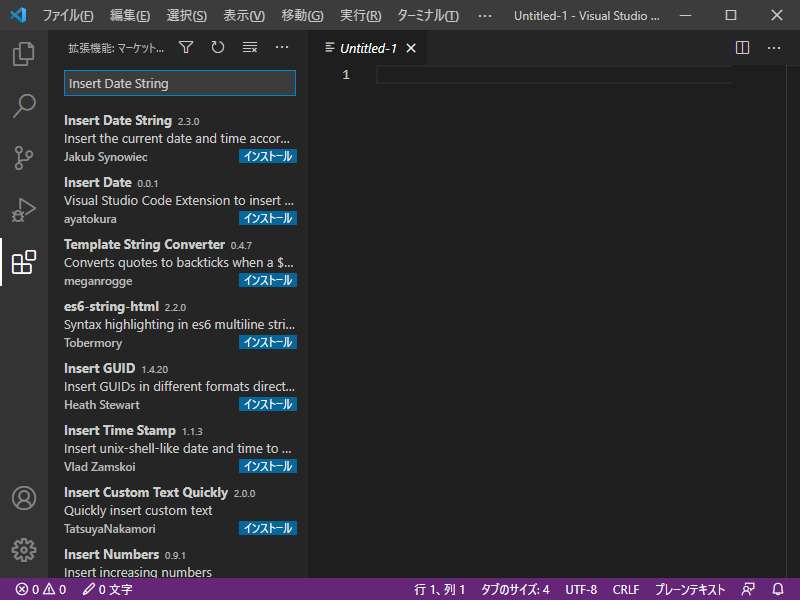Change encoding via UTF-8 status item
This screenshot has height=600, width=800.
(581, 589)
